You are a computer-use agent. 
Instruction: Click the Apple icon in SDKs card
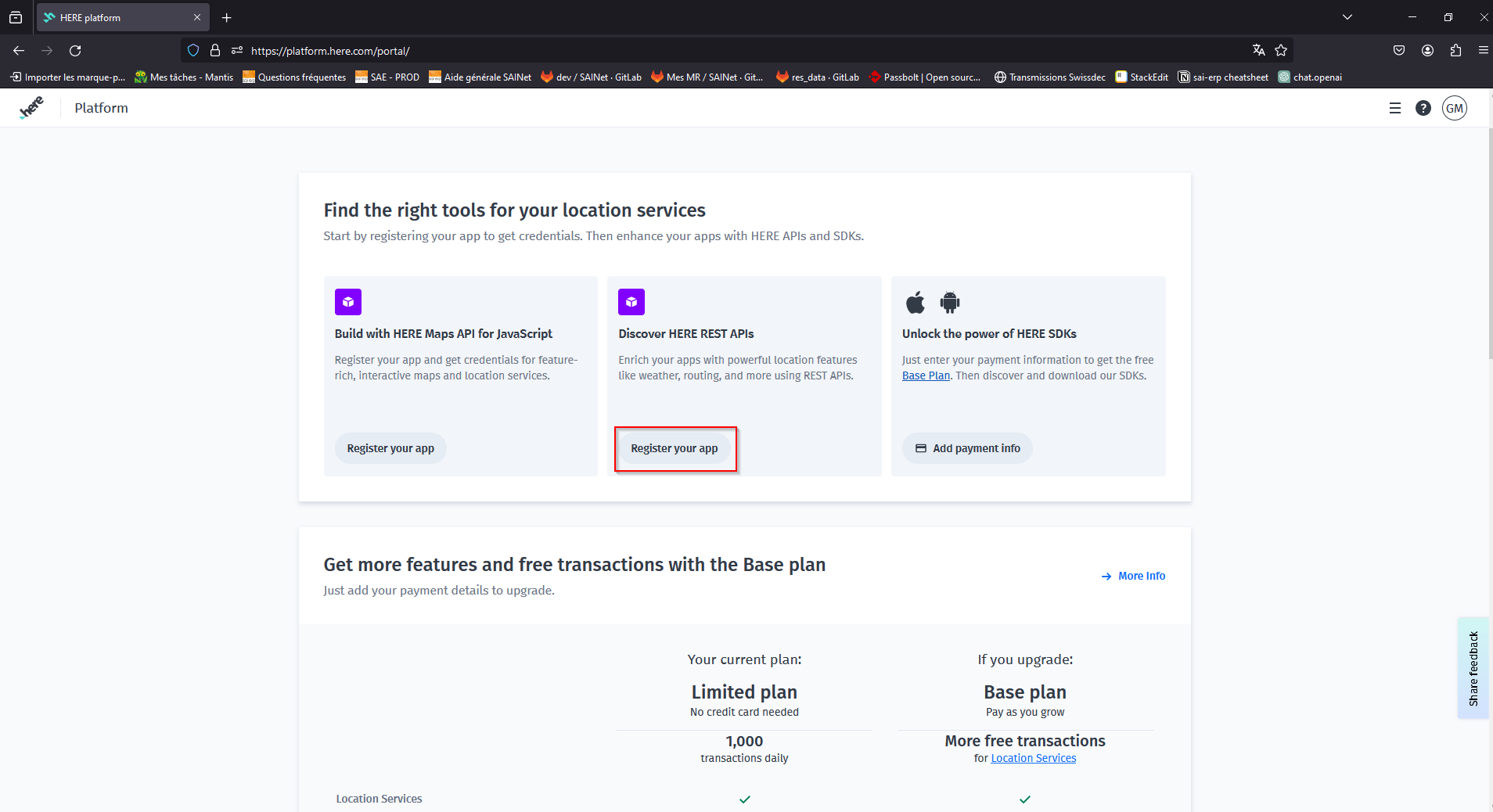click(915, 302)
